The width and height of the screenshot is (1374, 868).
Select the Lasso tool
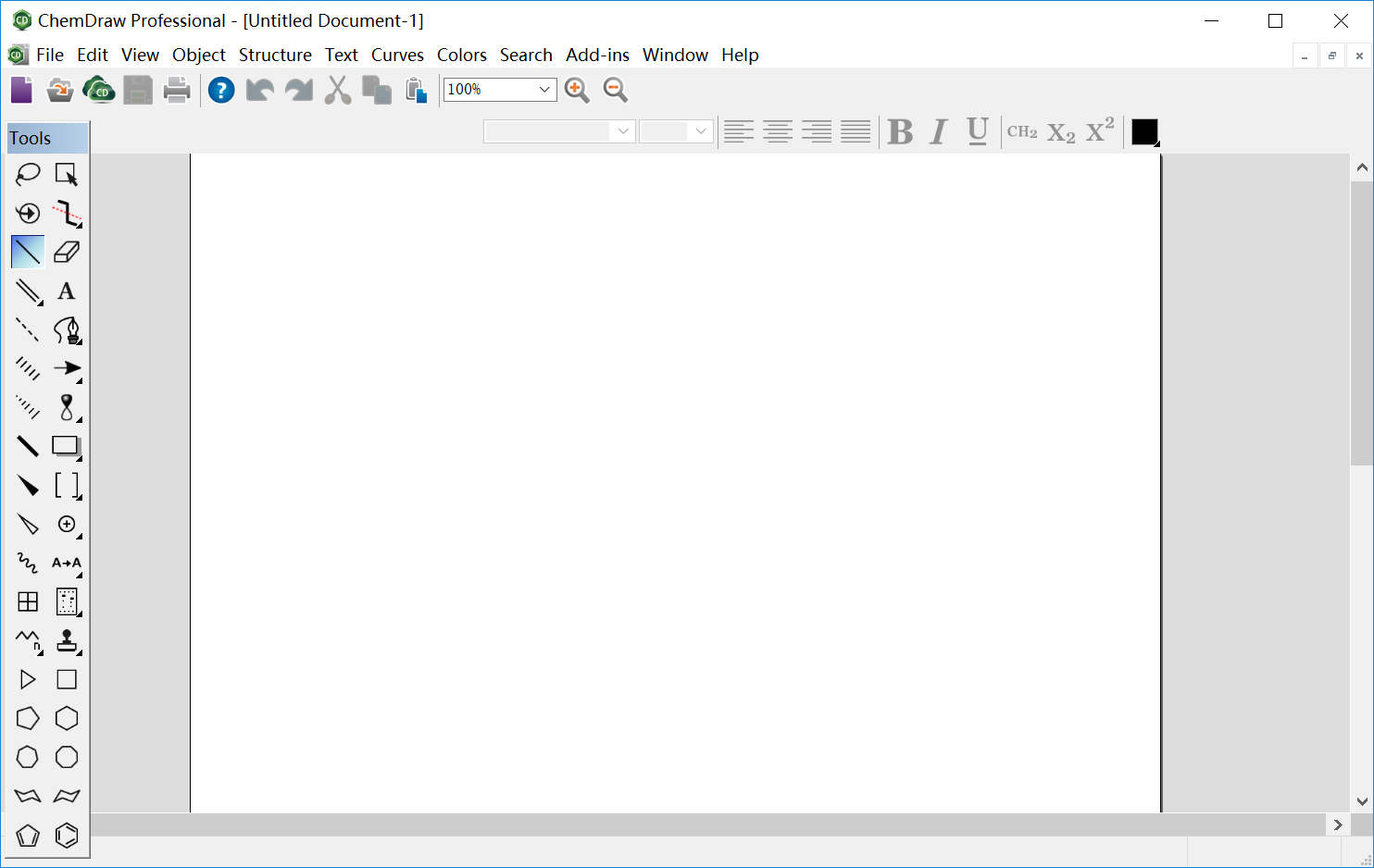click(28, 174)
